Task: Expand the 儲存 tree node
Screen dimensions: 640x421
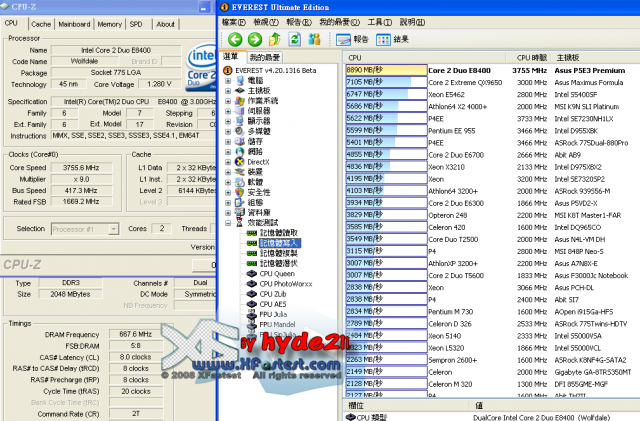Action: [228, 142]
